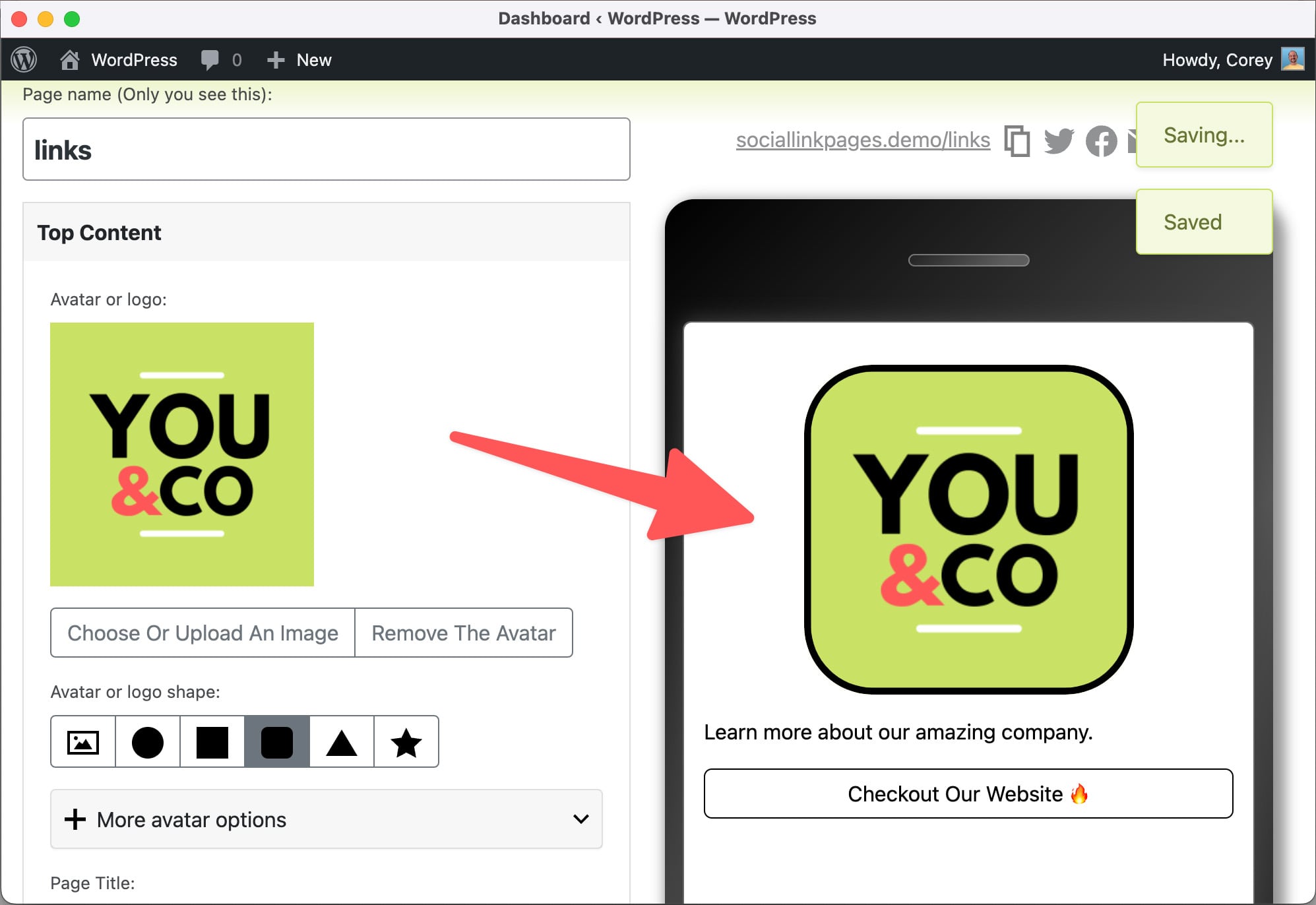
Task: Click the chevron on More avatar options
Action: coord(580,819)
